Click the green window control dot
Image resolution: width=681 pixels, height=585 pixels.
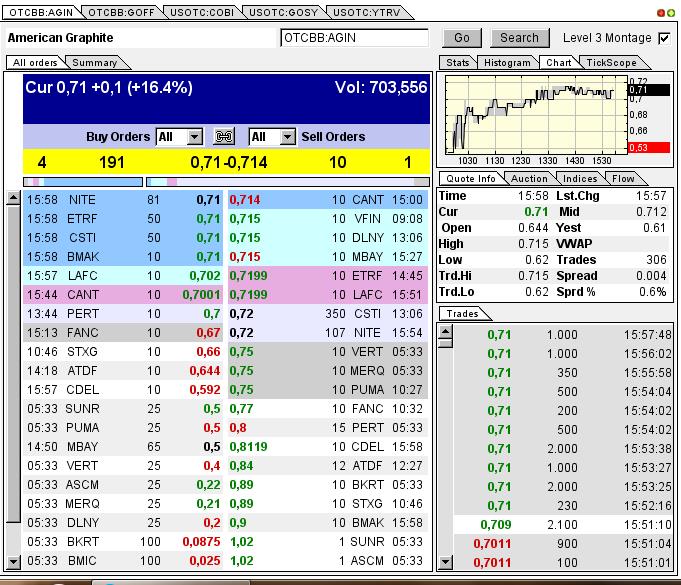pos(671,13)
